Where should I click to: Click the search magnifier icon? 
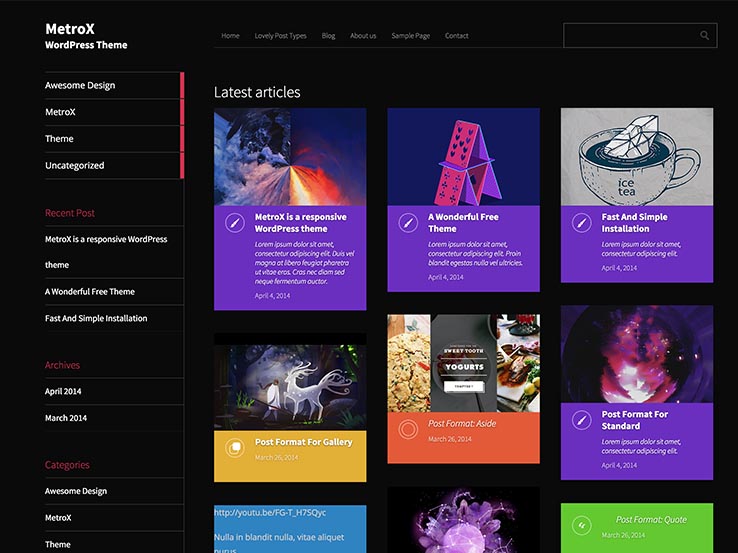(x=704, y=35)
